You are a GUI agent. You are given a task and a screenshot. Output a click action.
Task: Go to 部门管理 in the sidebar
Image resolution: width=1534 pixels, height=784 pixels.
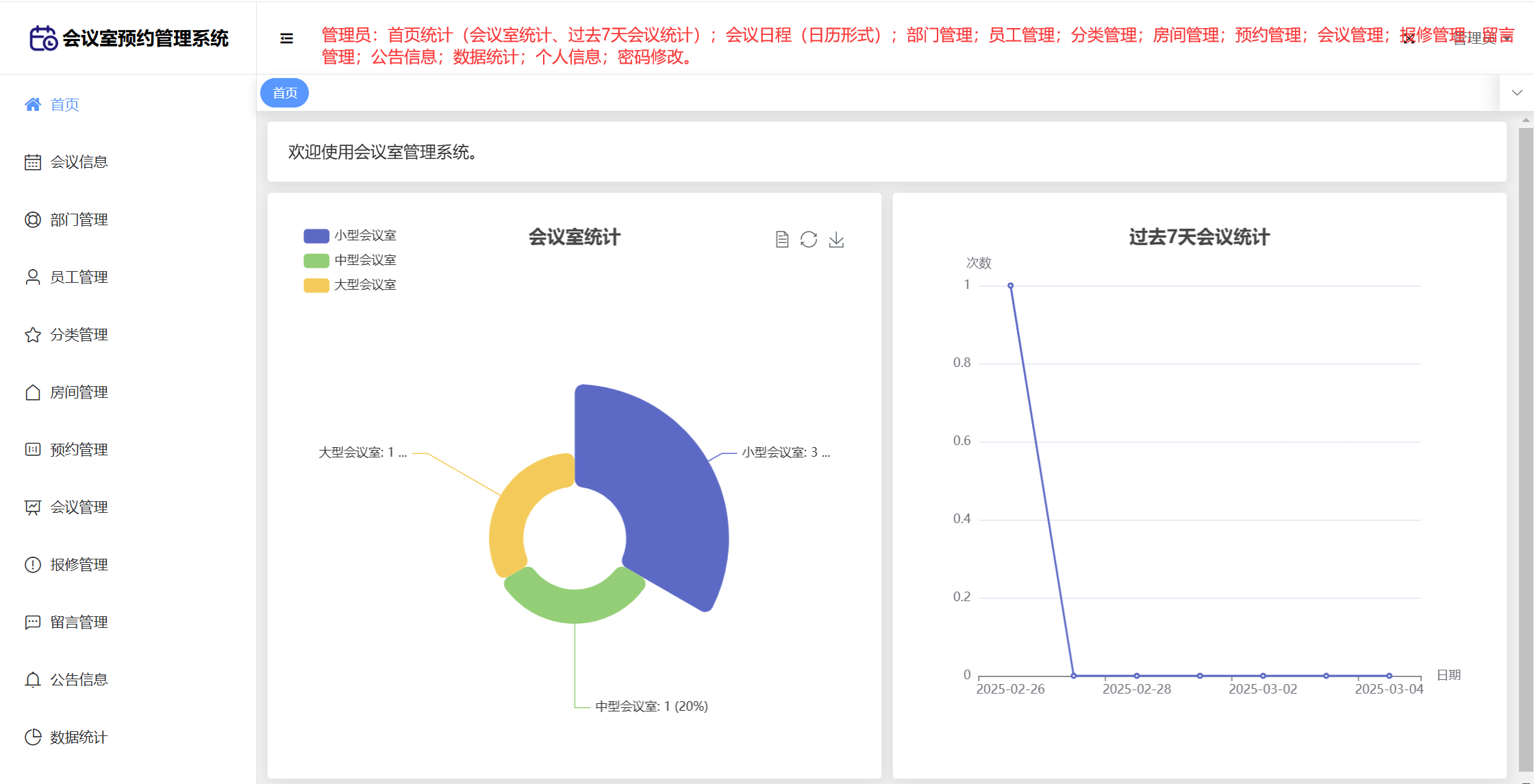tap(78, 220)
